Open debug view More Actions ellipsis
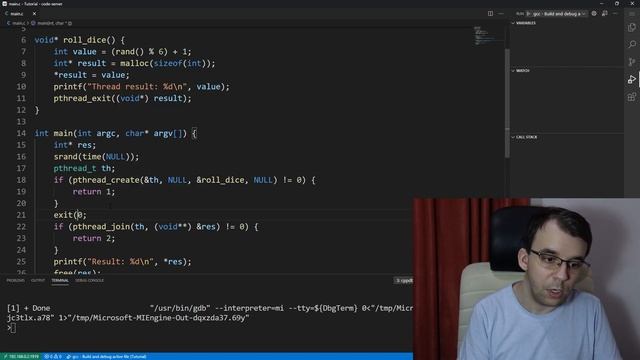Screen dimensions: 640x360 coord(615,13)
